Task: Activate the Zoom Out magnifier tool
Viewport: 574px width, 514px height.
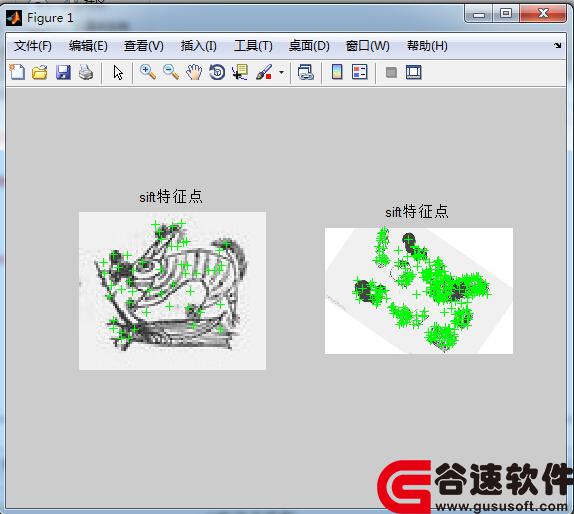Action: [171, 72]
